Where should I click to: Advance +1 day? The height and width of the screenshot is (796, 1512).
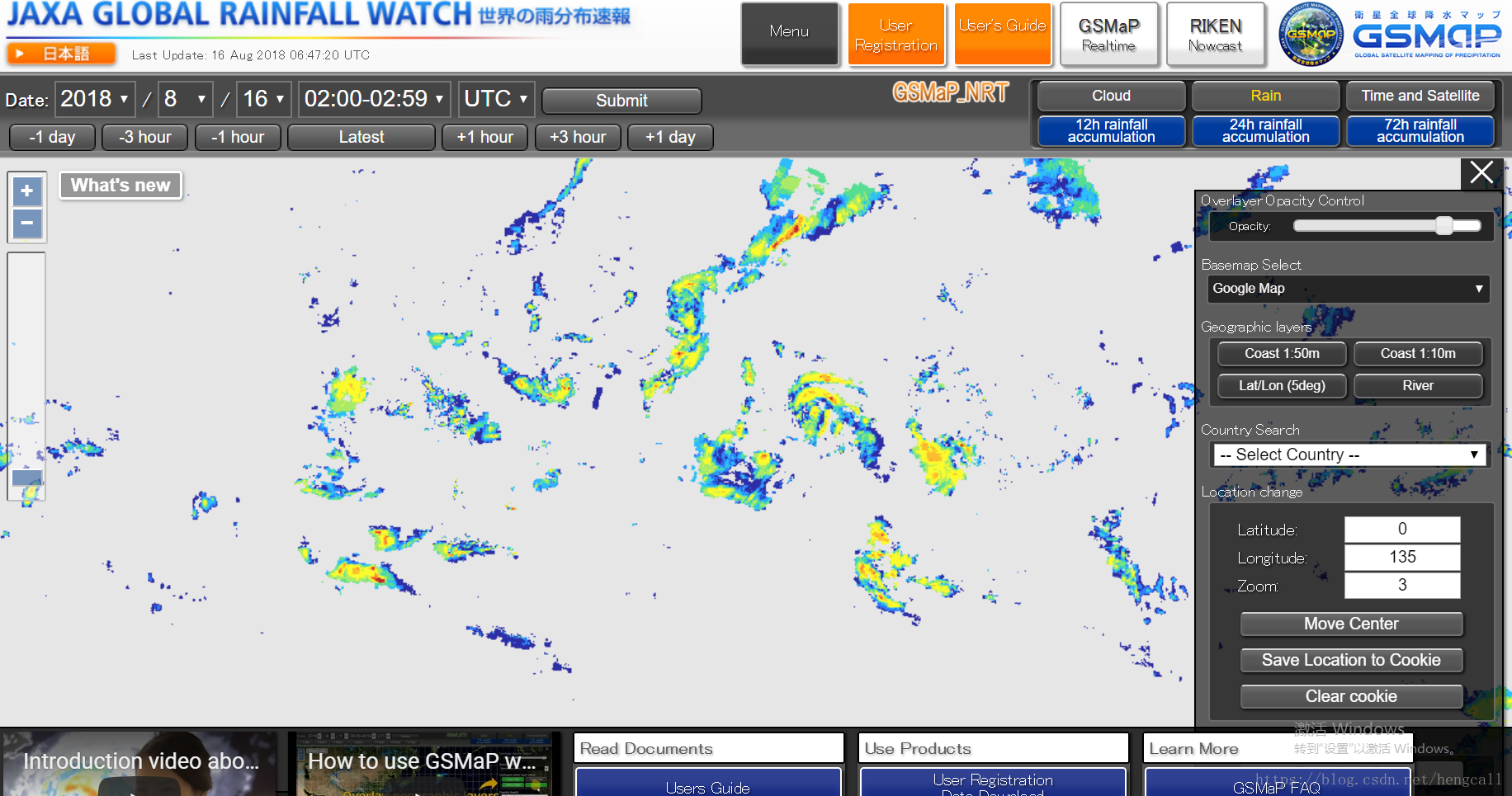coord(670,137)
